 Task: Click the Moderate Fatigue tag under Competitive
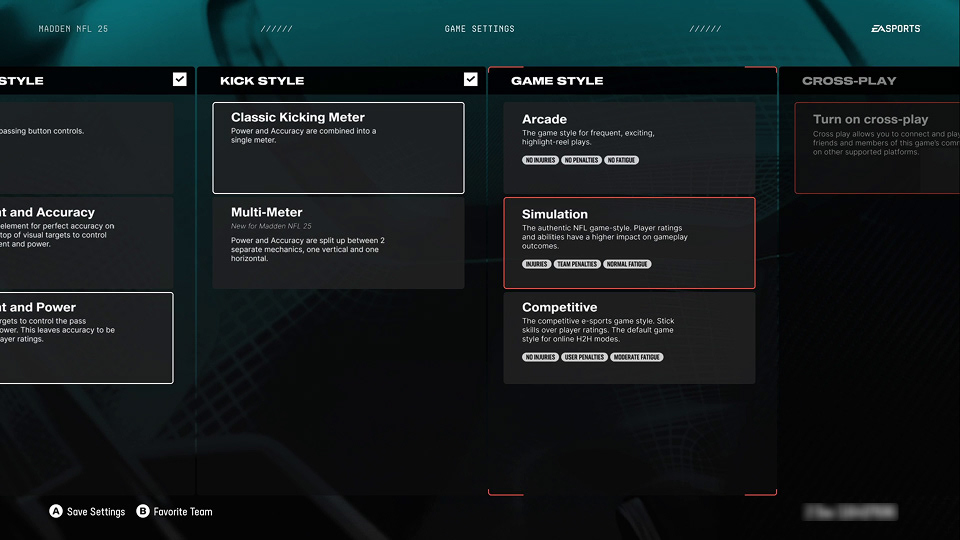pos(637,357)
